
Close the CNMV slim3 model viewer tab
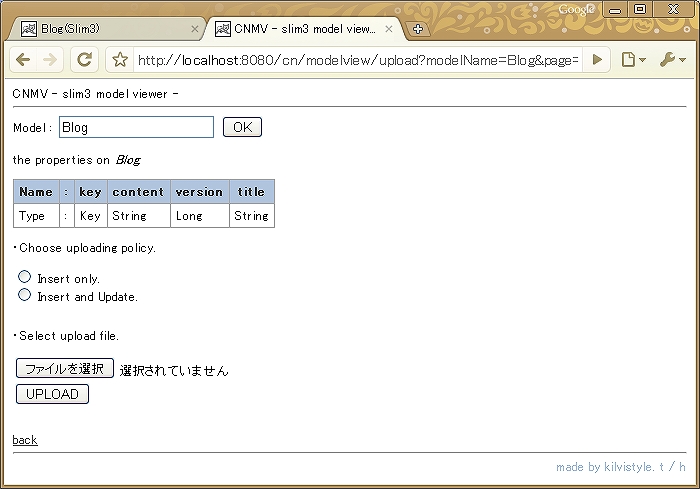point(388,29)
